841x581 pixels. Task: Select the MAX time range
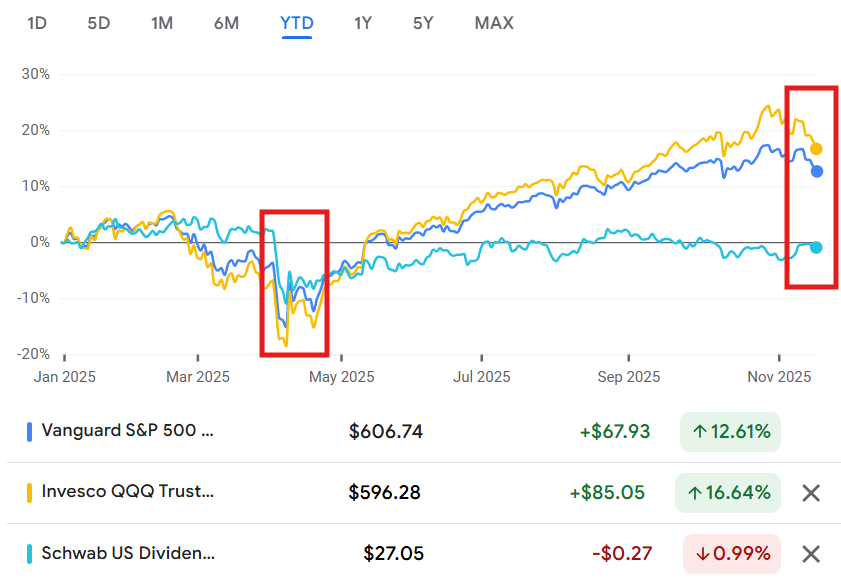pyautogui.click(x=494, y=22)
